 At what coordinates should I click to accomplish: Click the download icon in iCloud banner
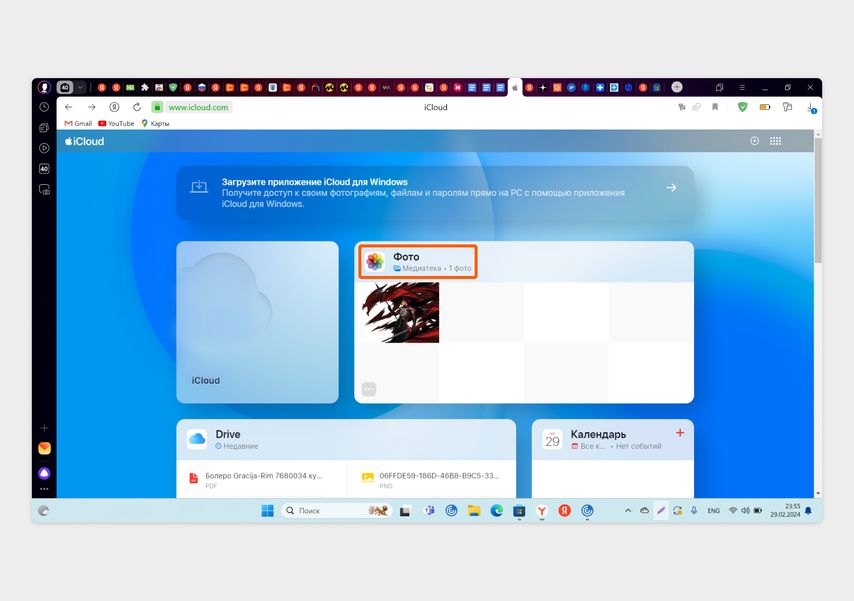(199, 187)
